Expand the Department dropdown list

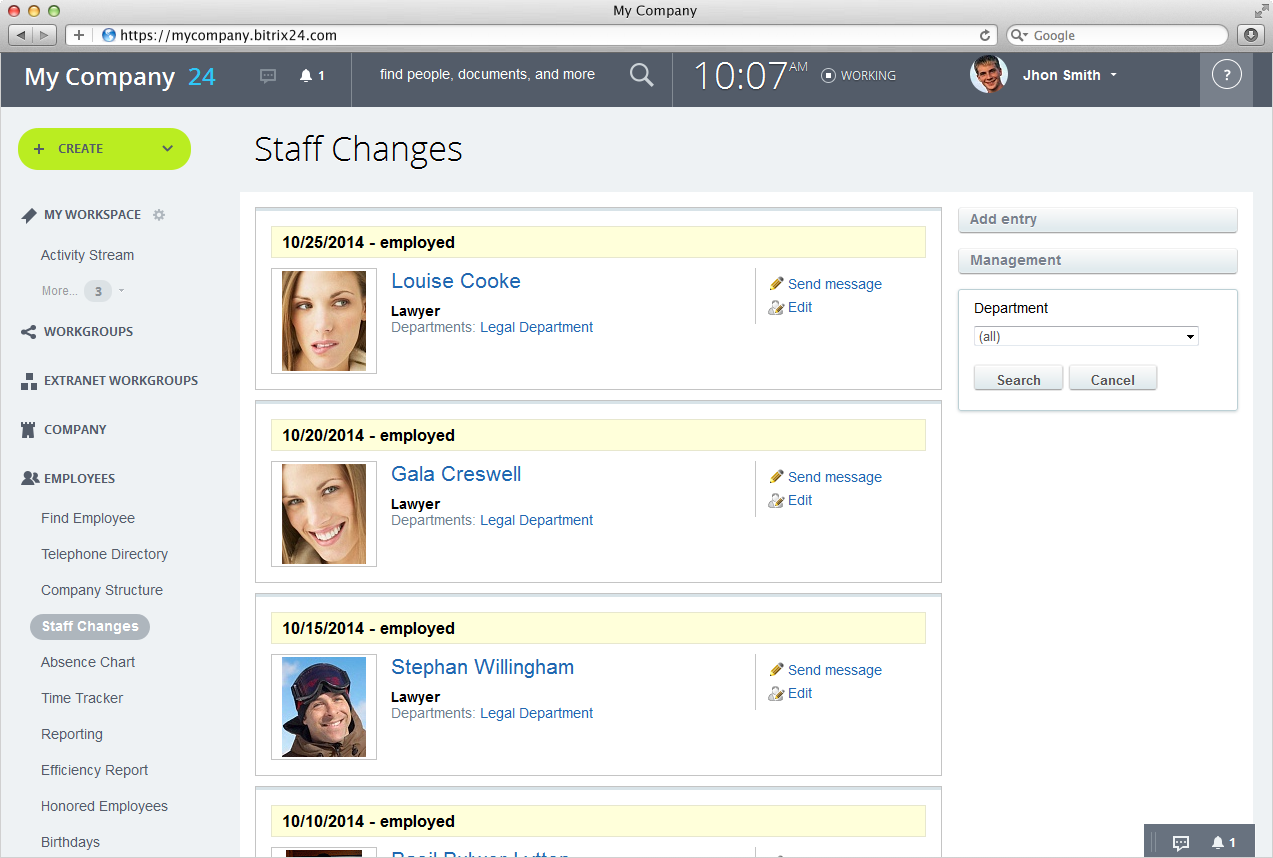1085,337
